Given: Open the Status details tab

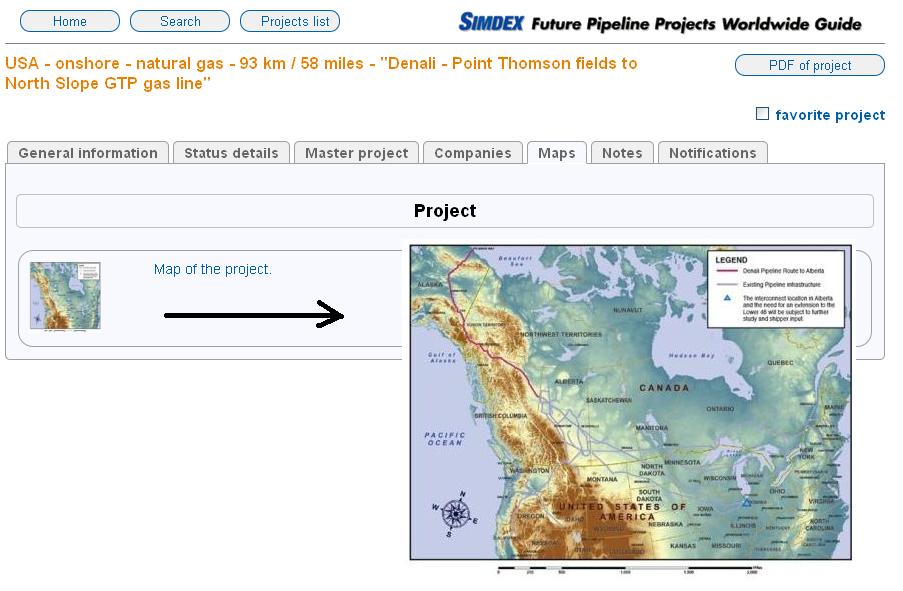Looking at the screenshot, I should click(x=231, y=153).
